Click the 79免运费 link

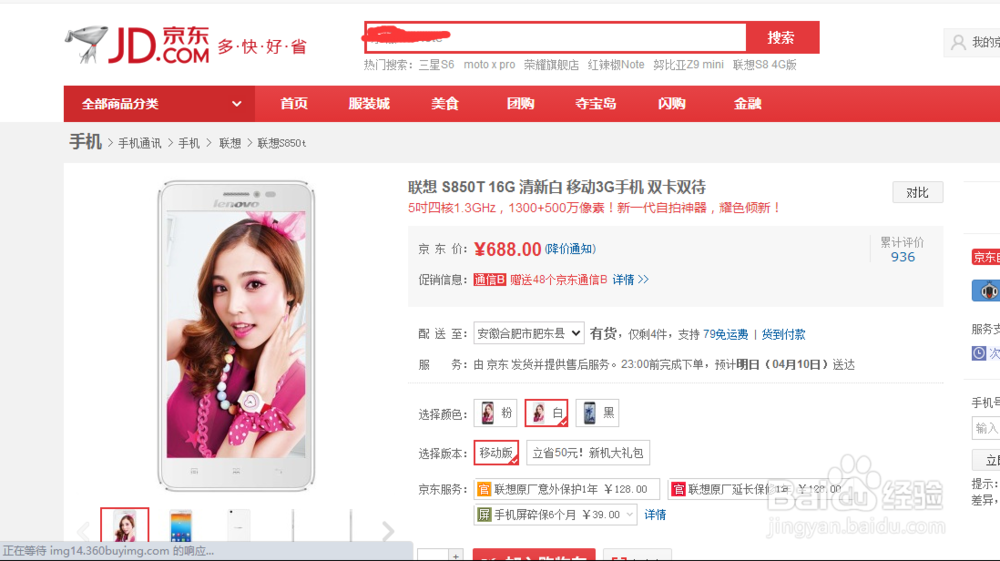point(726,334)
